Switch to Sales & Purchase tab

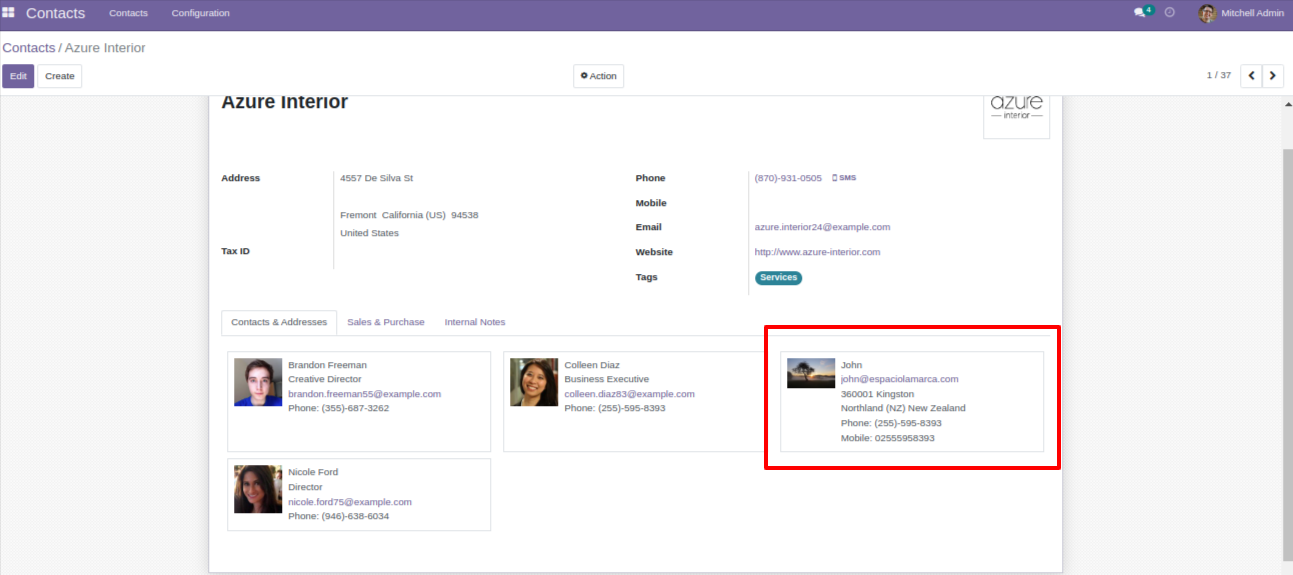click(386, 322)
